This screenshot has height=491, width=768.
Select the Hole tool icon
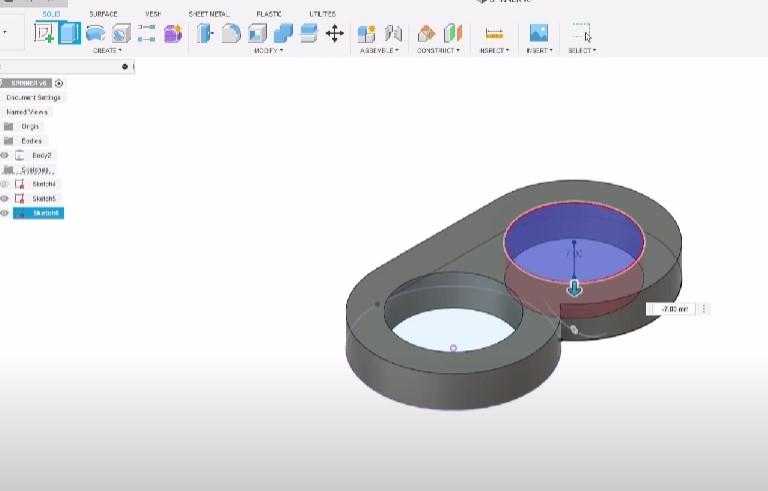point(121,33)
